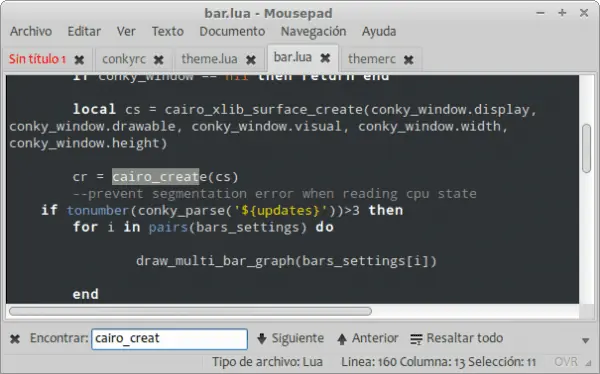Expand the search bar options arrow
600x374 pixels.
tap(585, 340)
